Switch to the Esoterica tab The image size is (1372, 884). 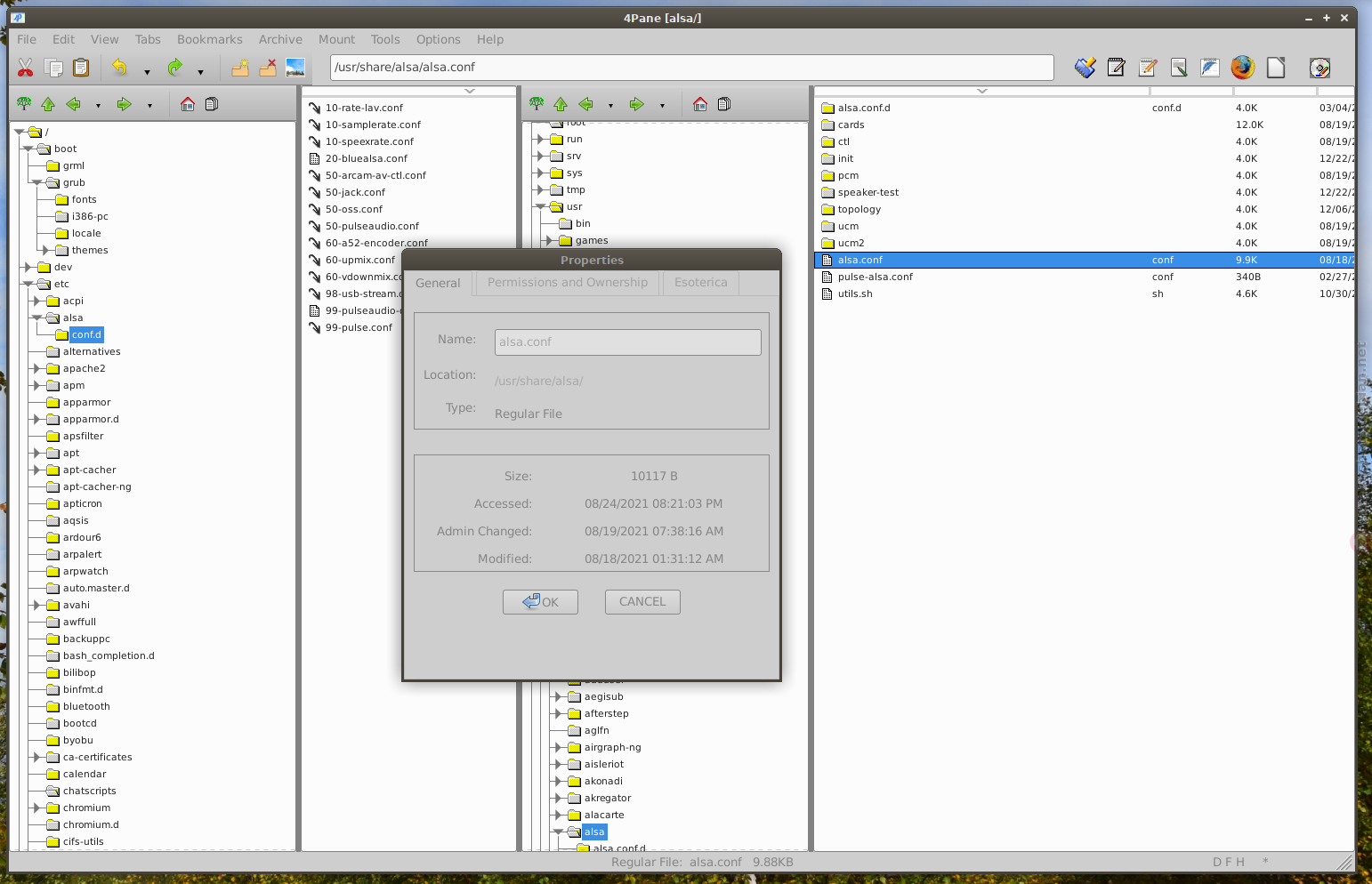click(x=701, y=282)
